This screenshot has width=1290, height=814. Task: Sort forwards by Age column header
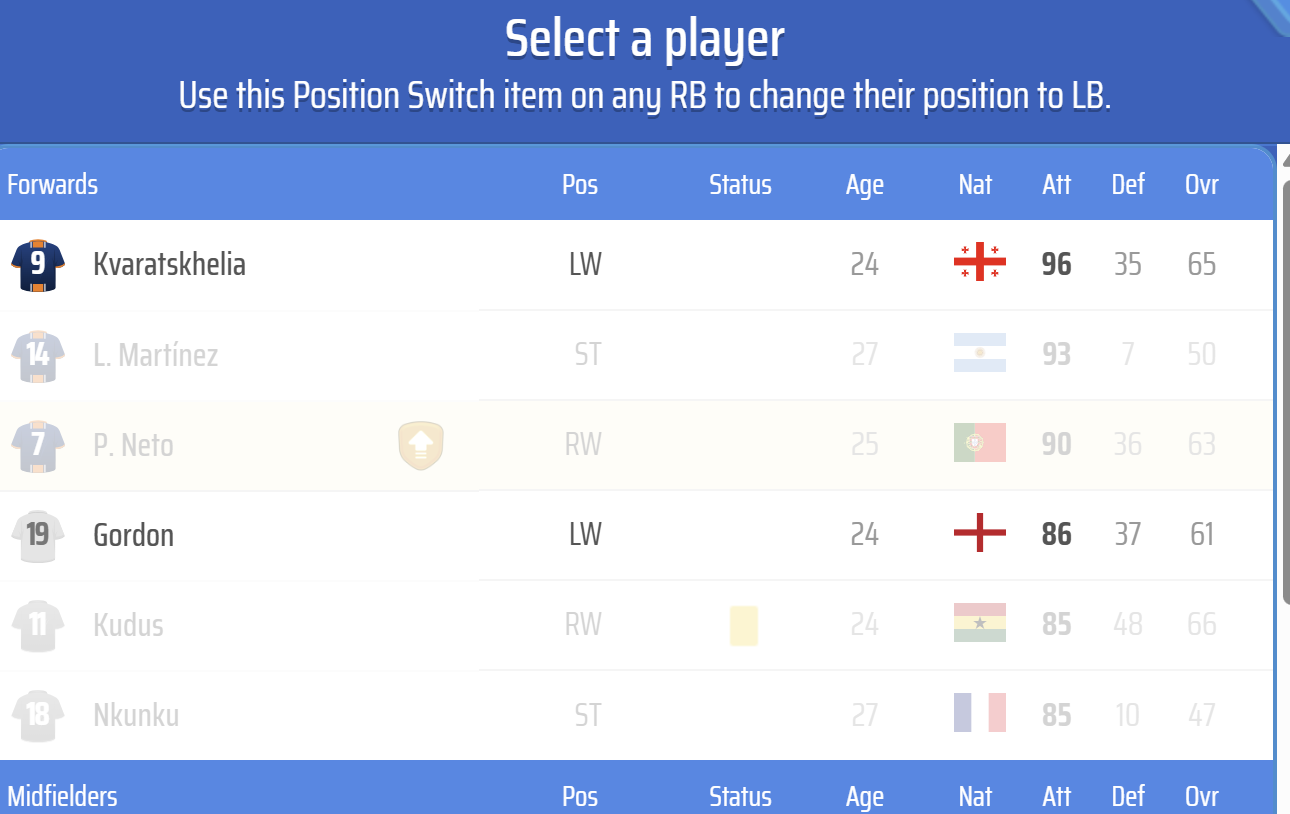point(864,184)
